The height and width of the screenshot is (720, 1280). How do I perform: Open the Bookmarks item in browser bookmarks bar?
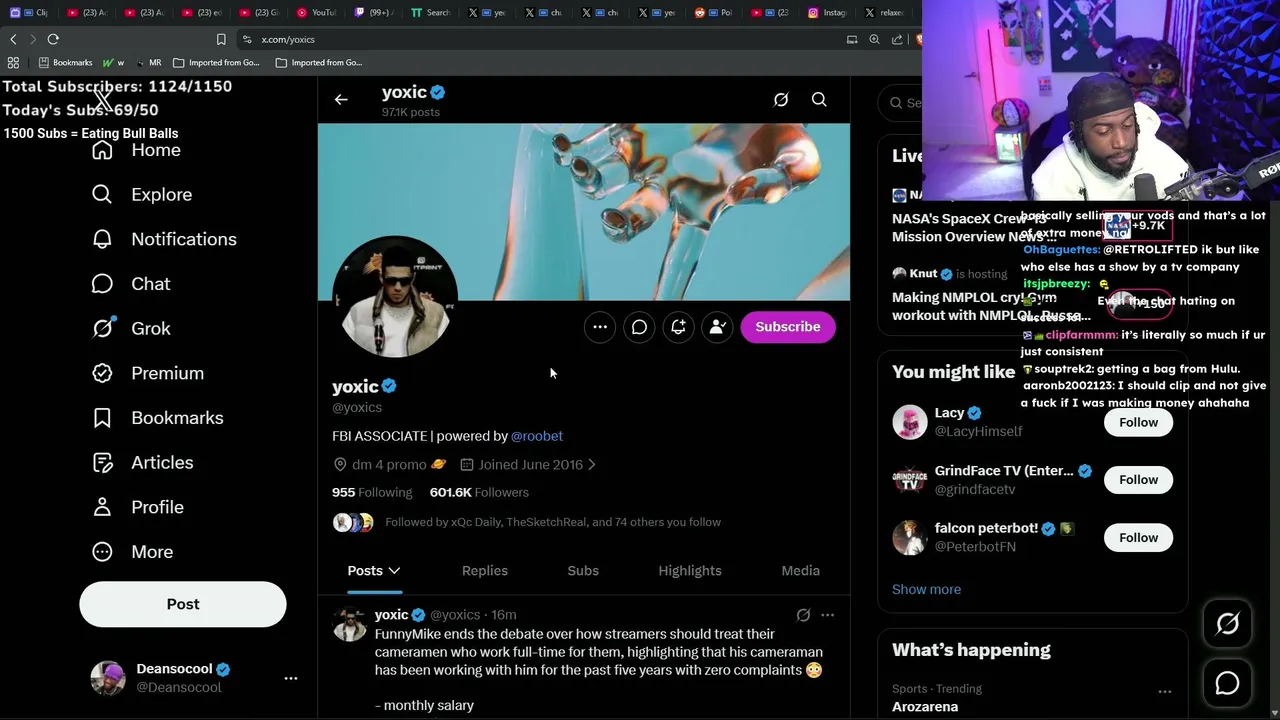click(x=65, y=62)
